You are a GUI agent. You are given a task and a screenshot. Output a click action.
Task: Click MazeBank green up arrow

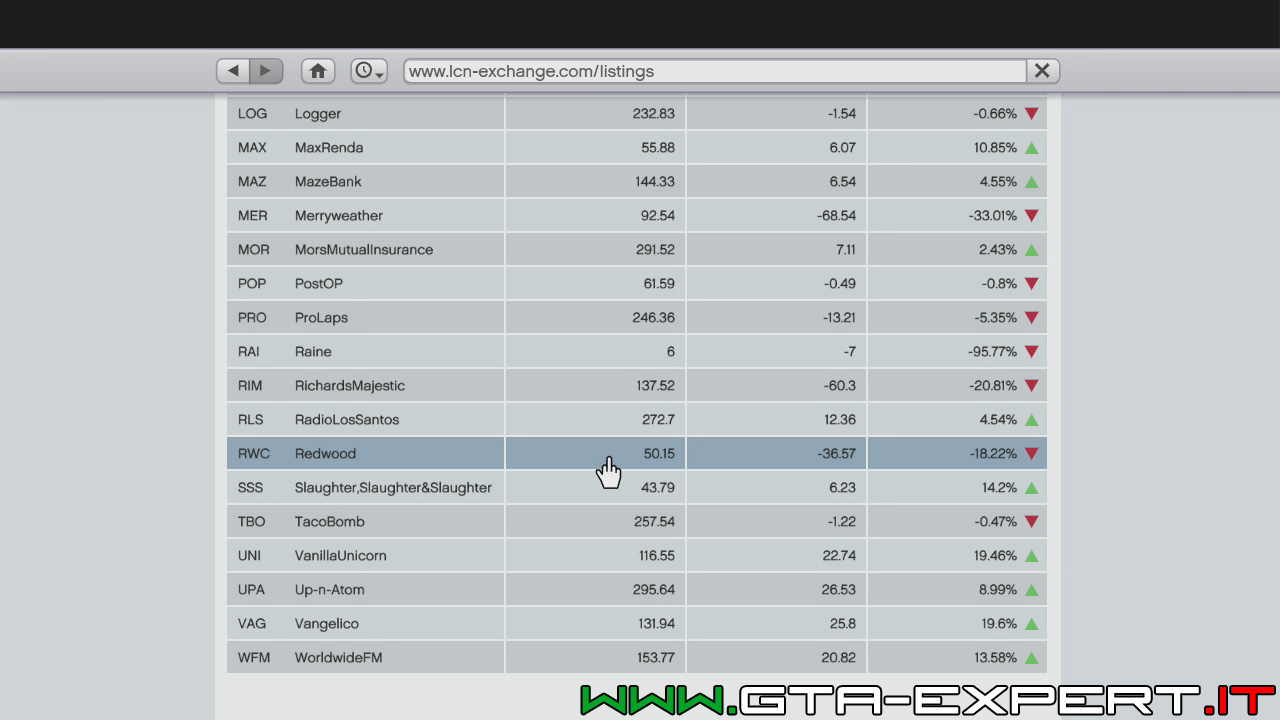[1032, 182]
